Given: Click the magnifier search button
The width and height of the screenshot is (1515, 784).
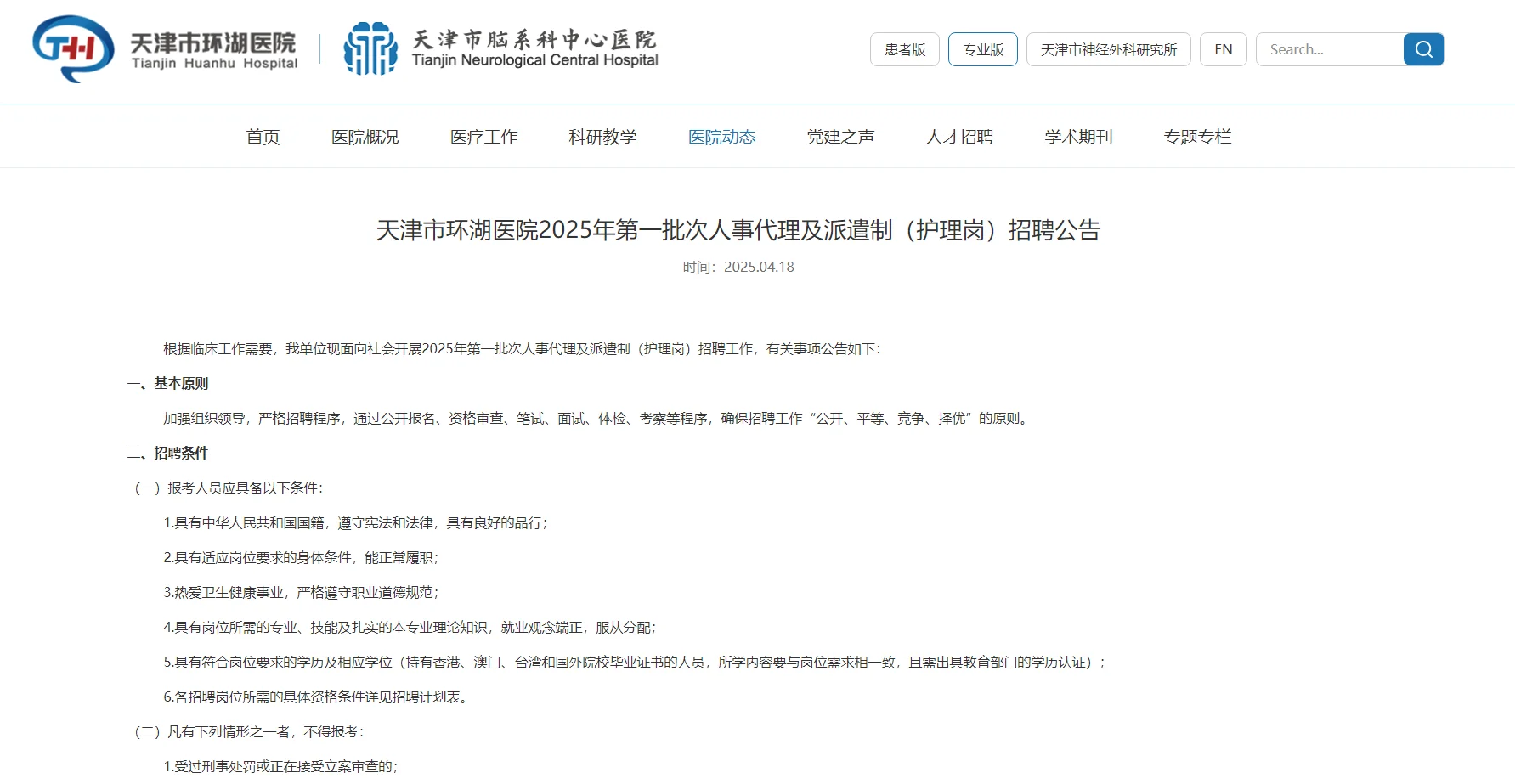Looking at the screenshot, I should [x=1424, y=49].
